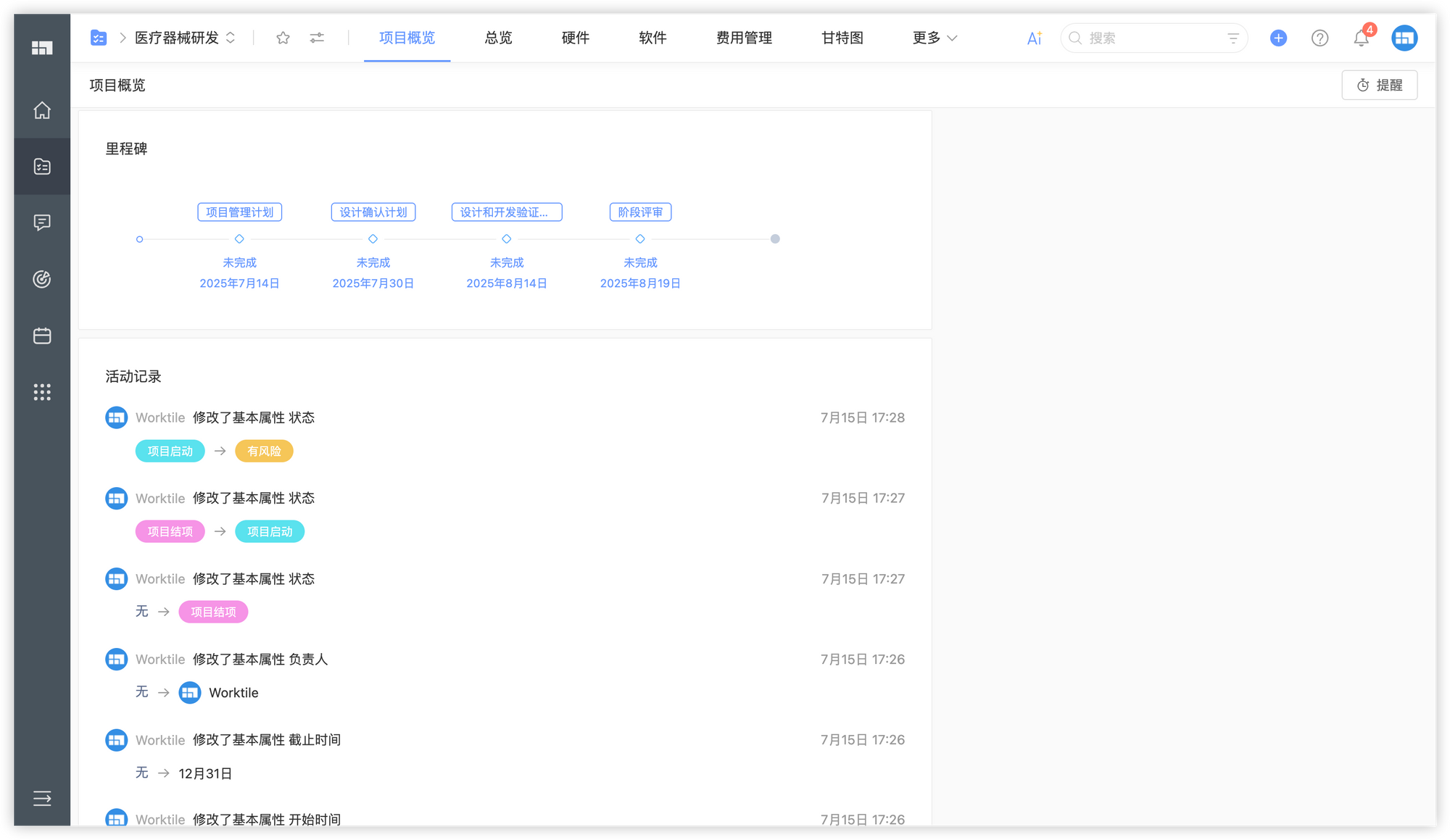Click the AI assistant icon
This screenshot has width=1450, height=840.
[1035, 38]
